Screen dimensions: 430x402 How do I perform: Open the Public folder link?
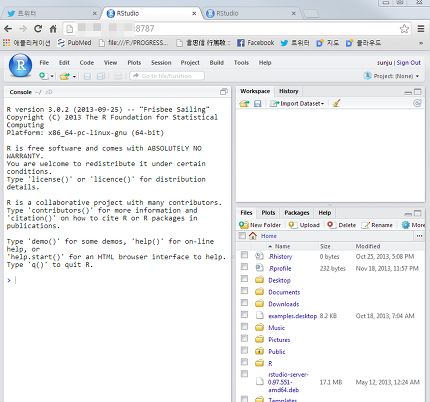coord(277,352)
